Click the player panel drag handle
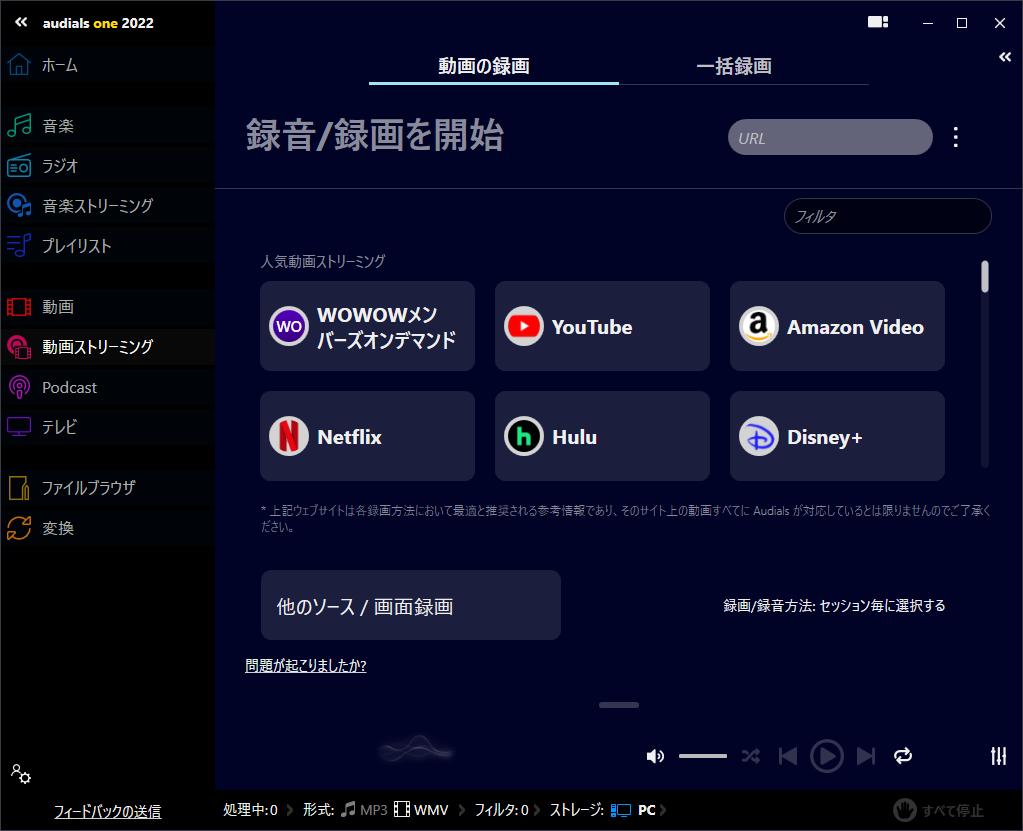Screen dimensions: 1023x831 tap(619, 704)
